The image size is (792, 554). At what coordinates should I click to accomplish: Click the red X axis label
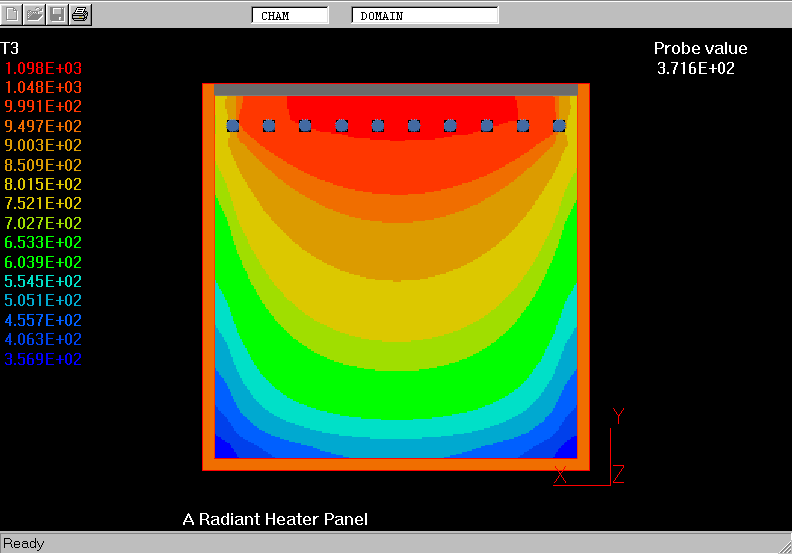[x=560, y=475]
